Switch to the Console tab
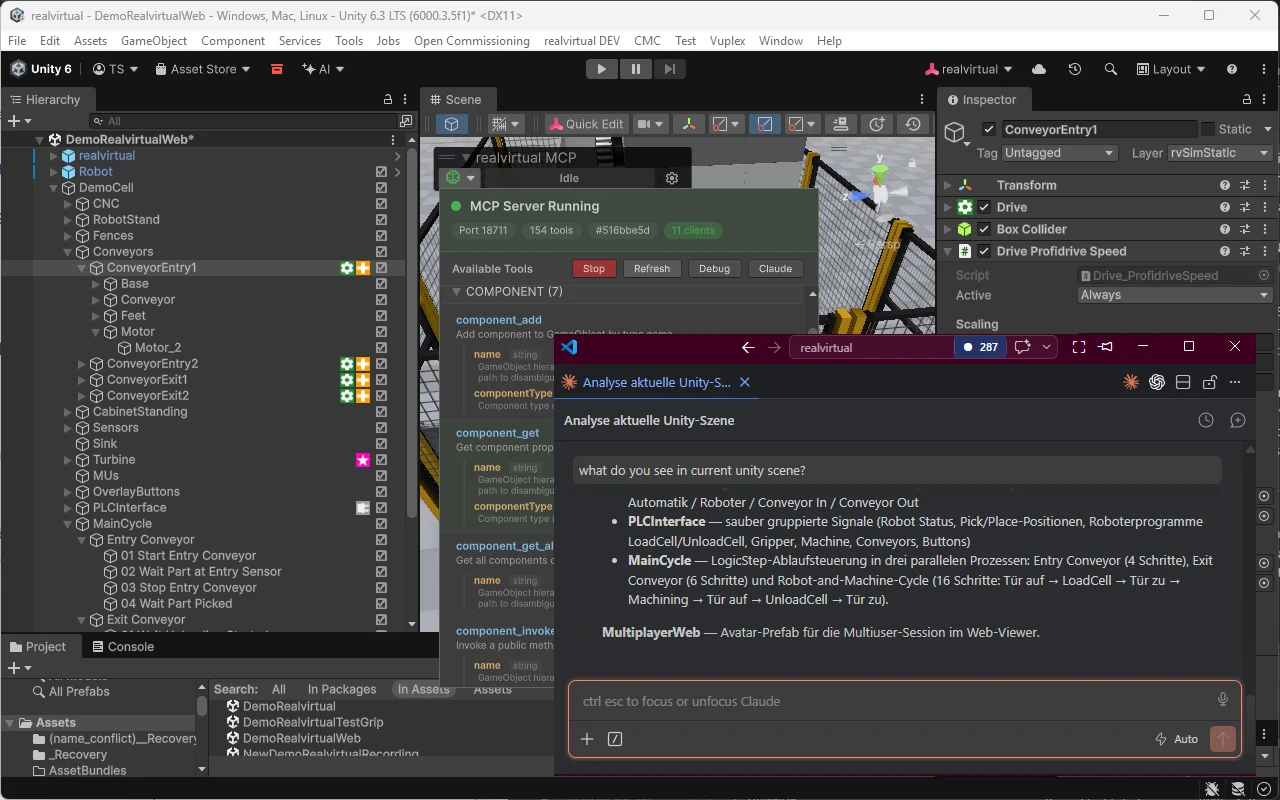Screen dimensions: 1280x800 (x=123, y=647)
